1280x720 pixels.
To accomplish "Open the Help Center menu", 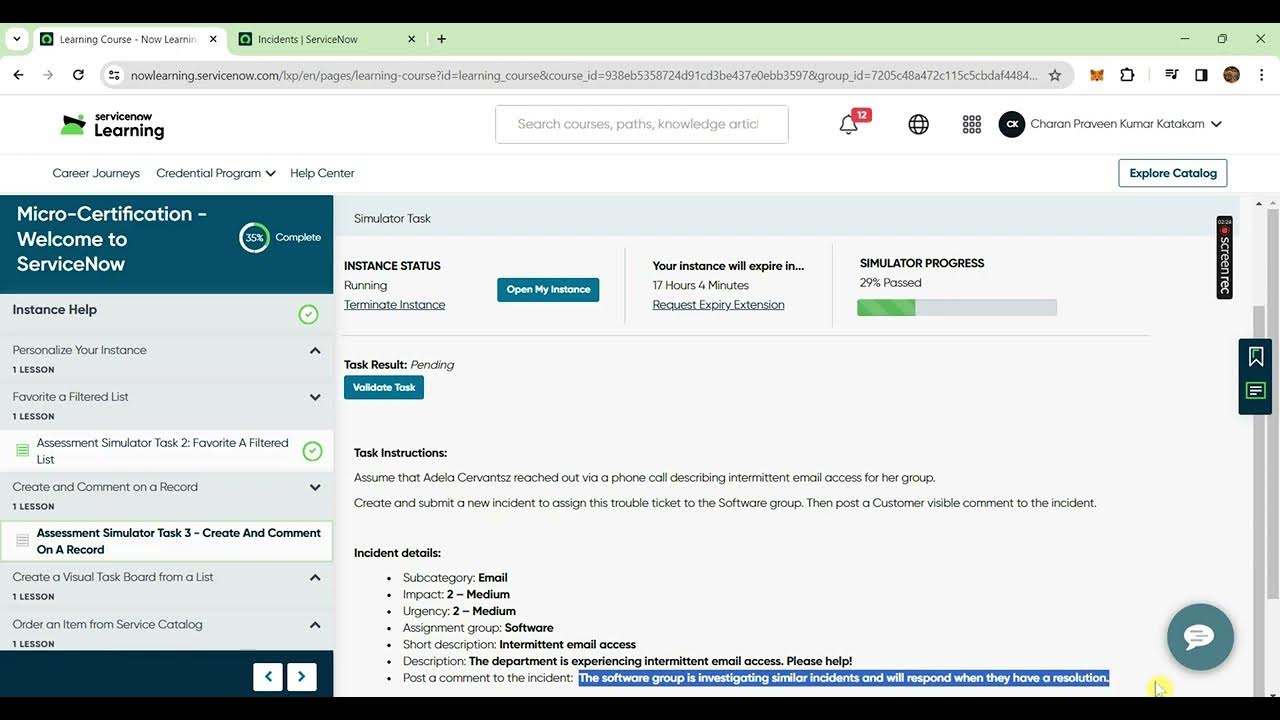I will [322, 173].
